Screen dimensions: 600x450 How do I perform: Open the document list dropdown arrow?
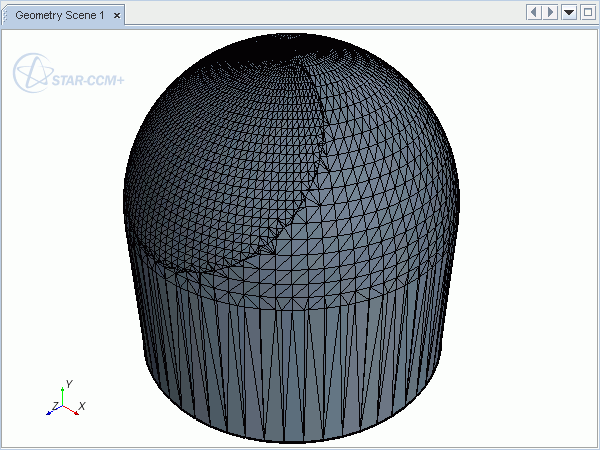point(568,12)
